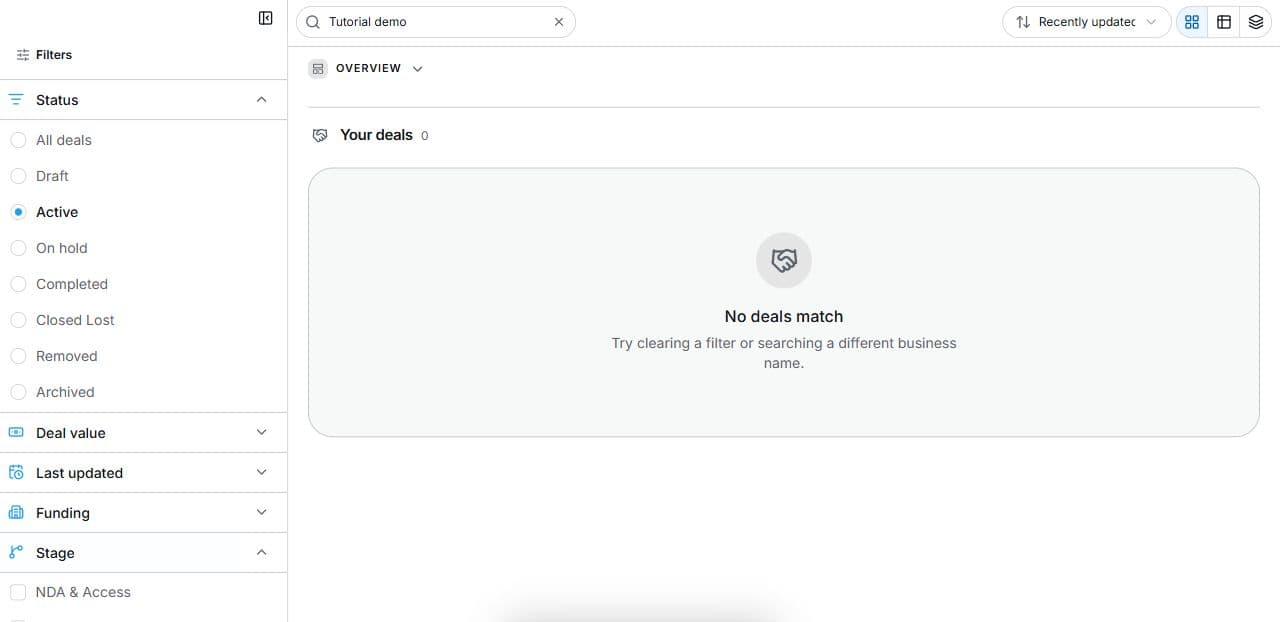Click the Overview layout icon

pos(318,69)
